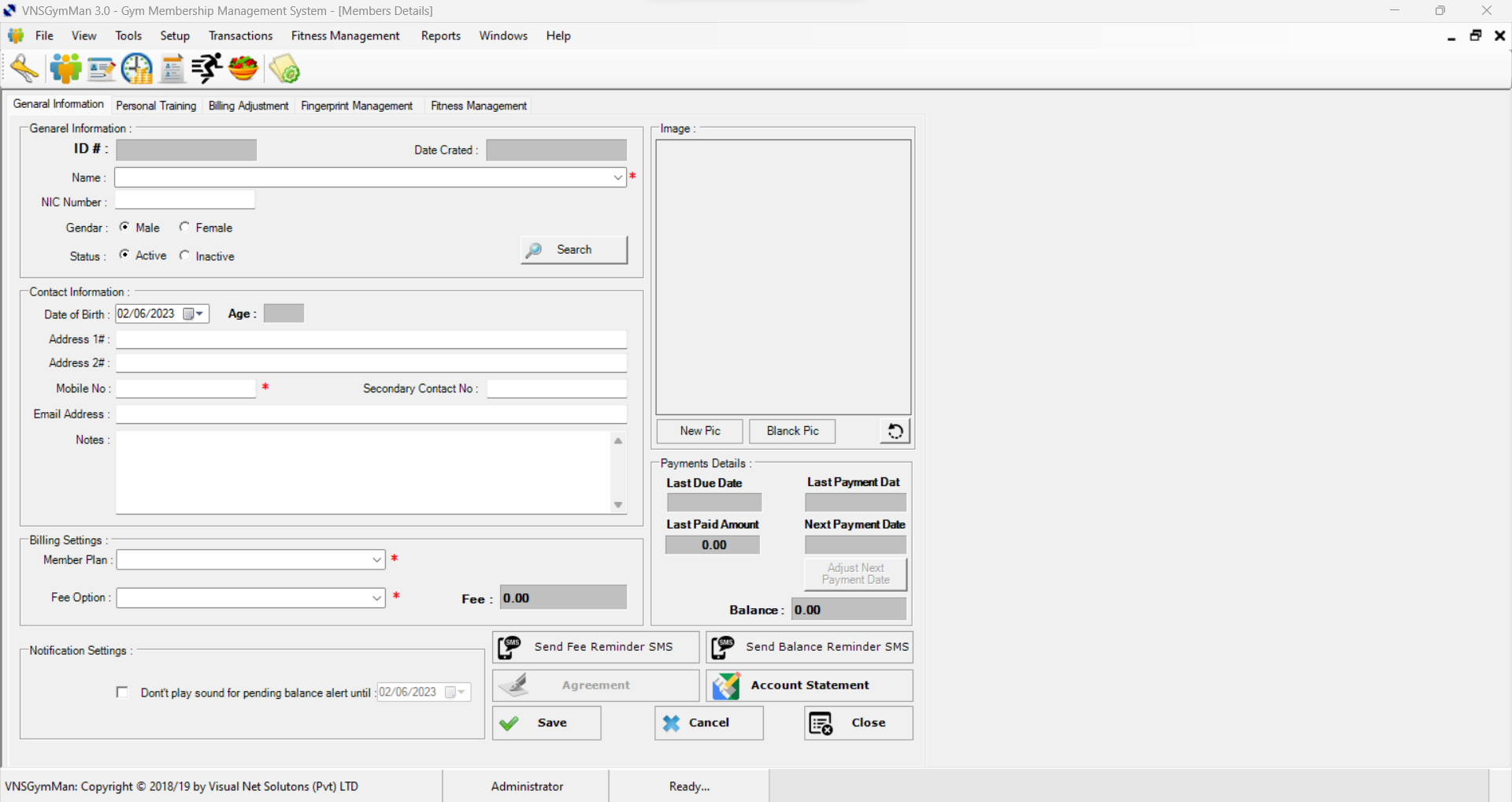Open the notes with gear settings icon
This screenshot has height=802, width=1512.
click(x=284, y=69)
